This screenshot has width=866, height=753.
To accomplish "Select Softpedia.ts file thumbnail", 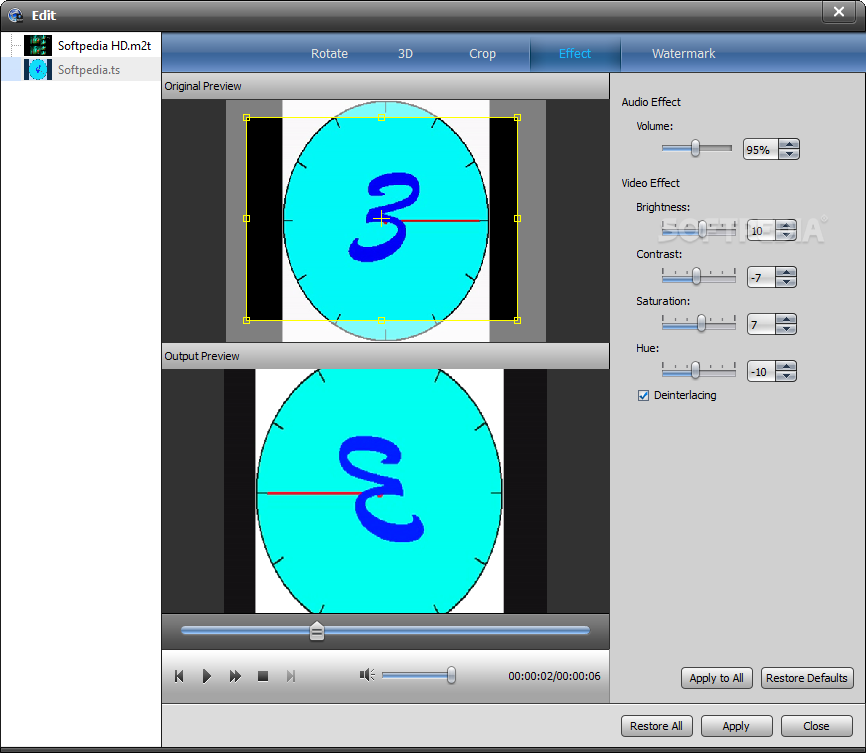I will point(38,70).
